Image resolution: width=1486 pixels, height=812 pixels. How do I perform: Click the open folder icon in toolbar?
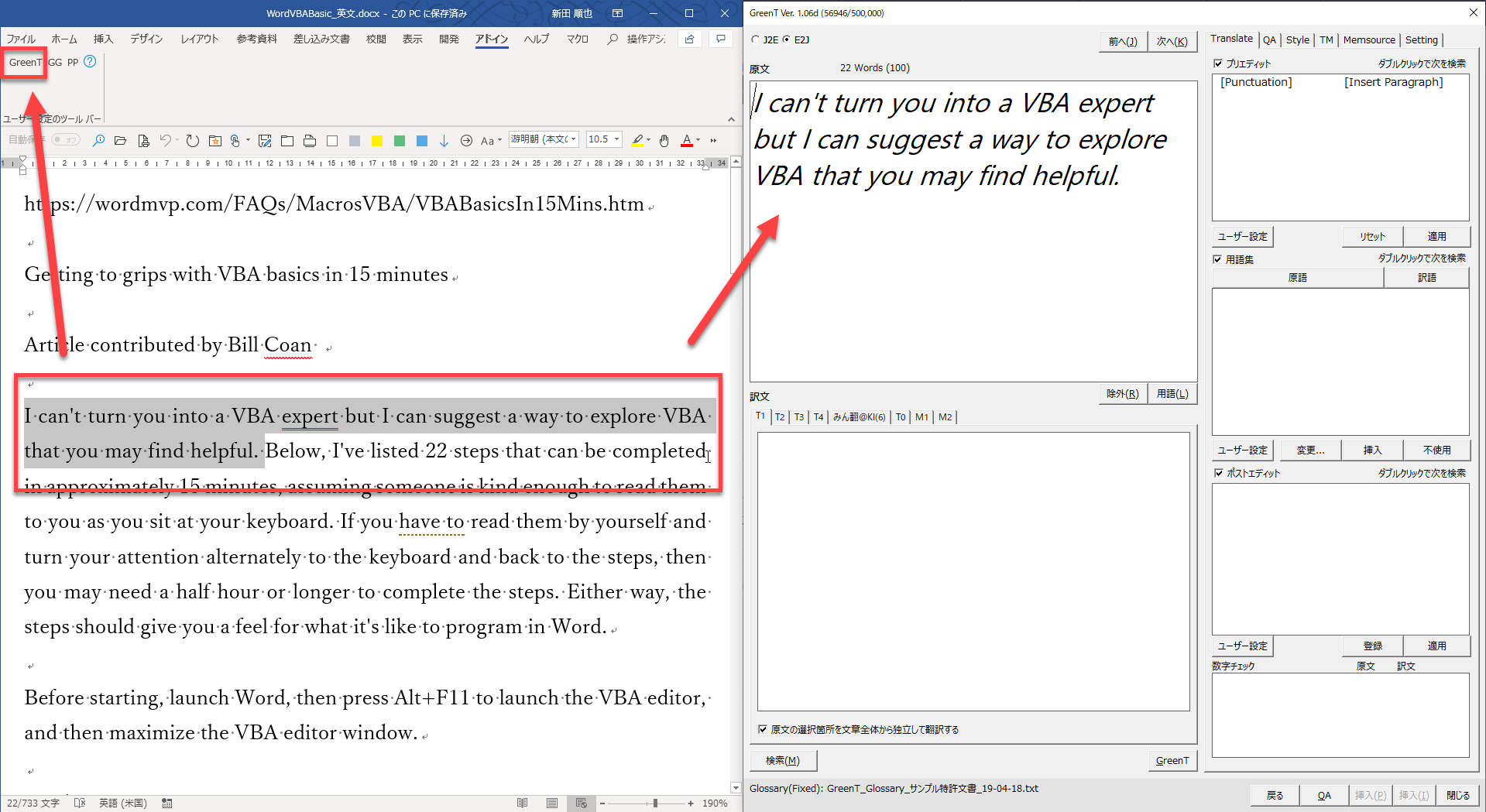[120, 140]
